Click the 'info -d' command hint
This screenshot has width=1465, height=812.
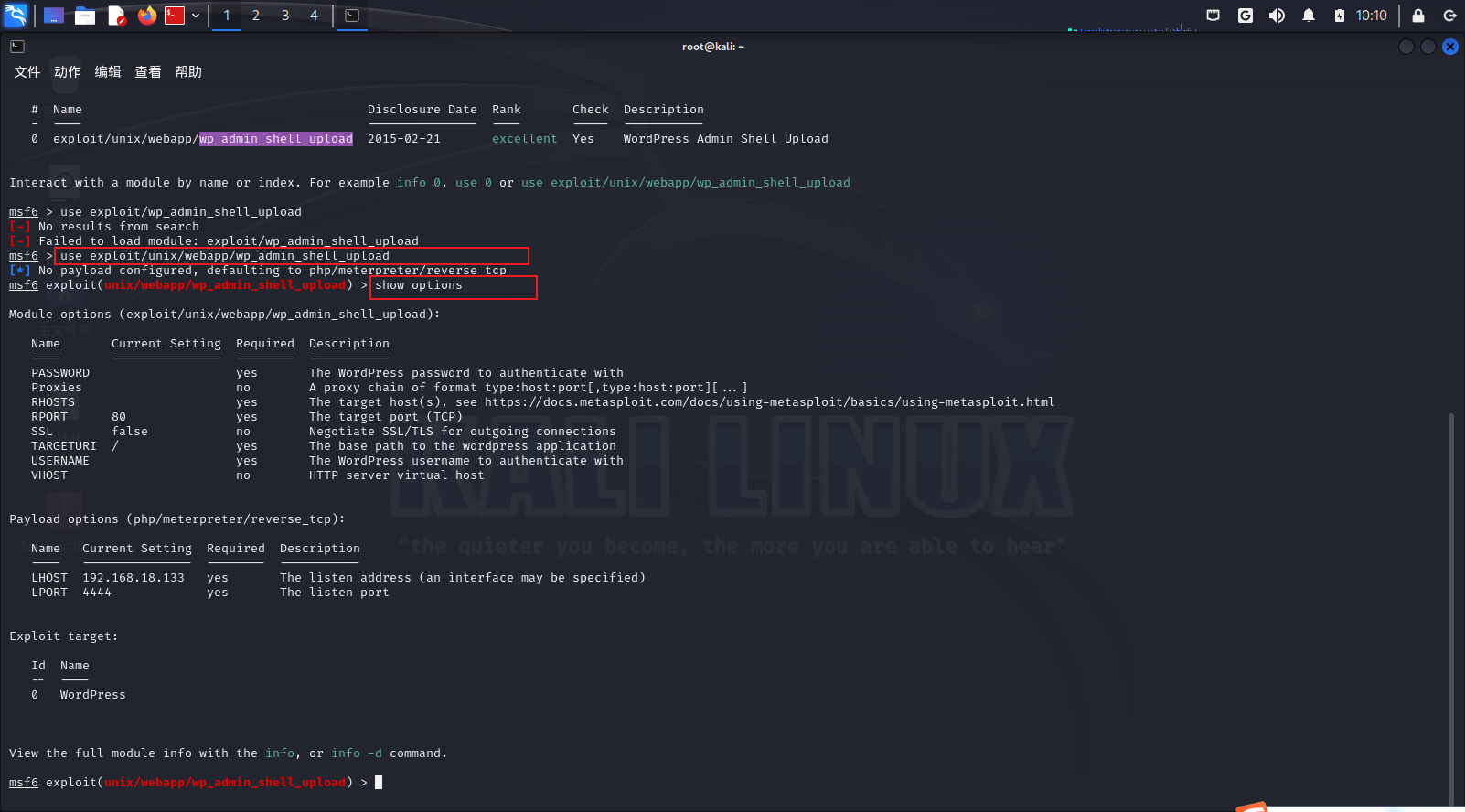coord(357,753)
